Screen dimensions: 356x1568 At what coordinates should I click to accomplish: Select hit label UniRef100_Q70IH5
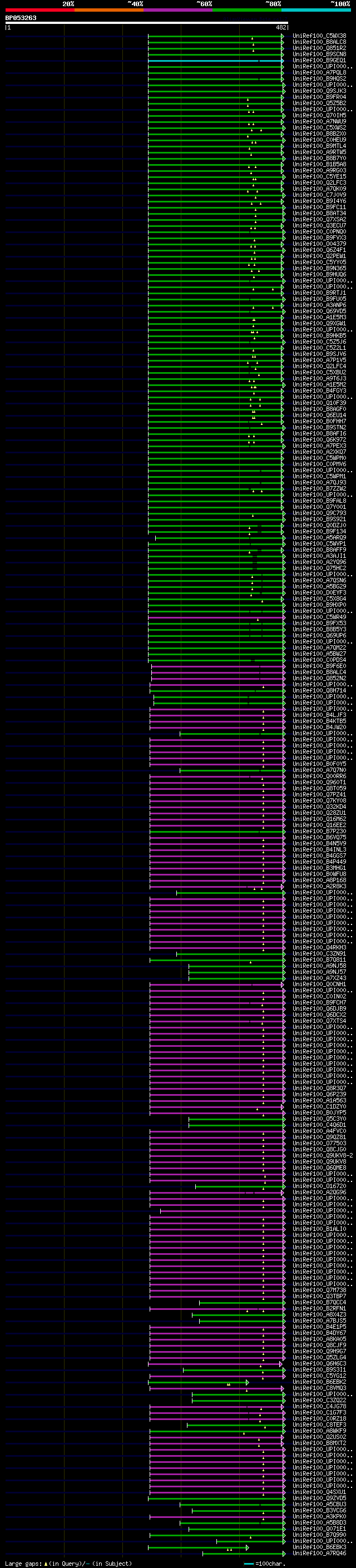319,116
